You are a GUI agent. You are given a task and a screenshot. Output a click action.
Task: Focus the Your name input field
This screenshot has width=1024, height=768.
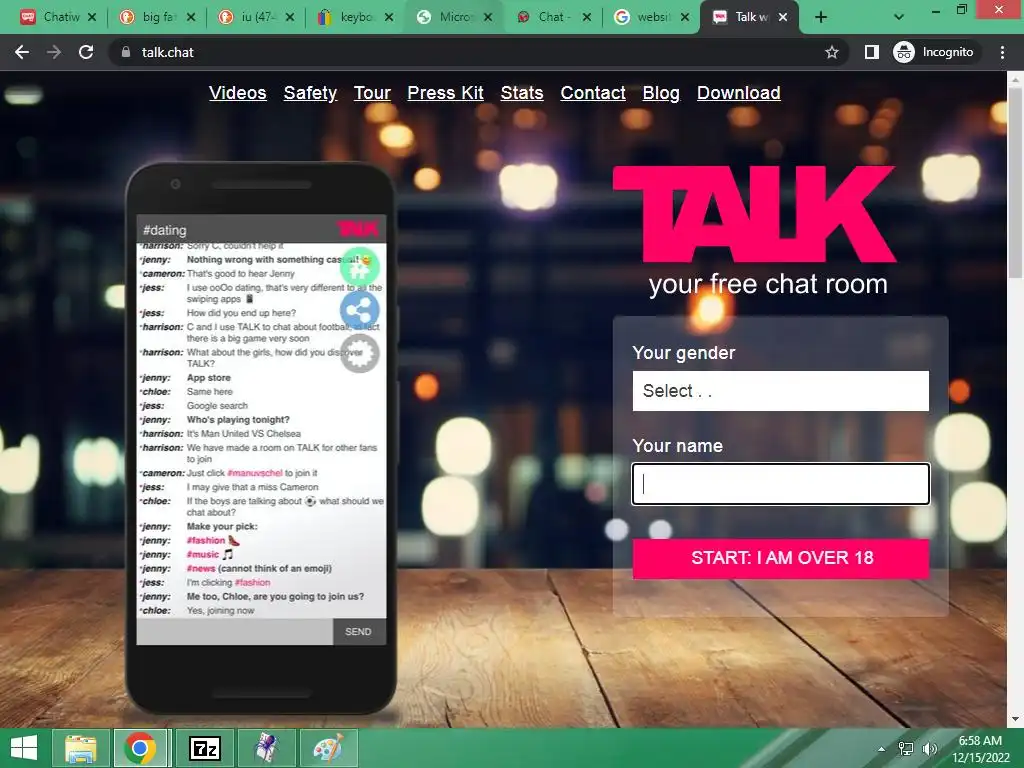tap(780, 484)
